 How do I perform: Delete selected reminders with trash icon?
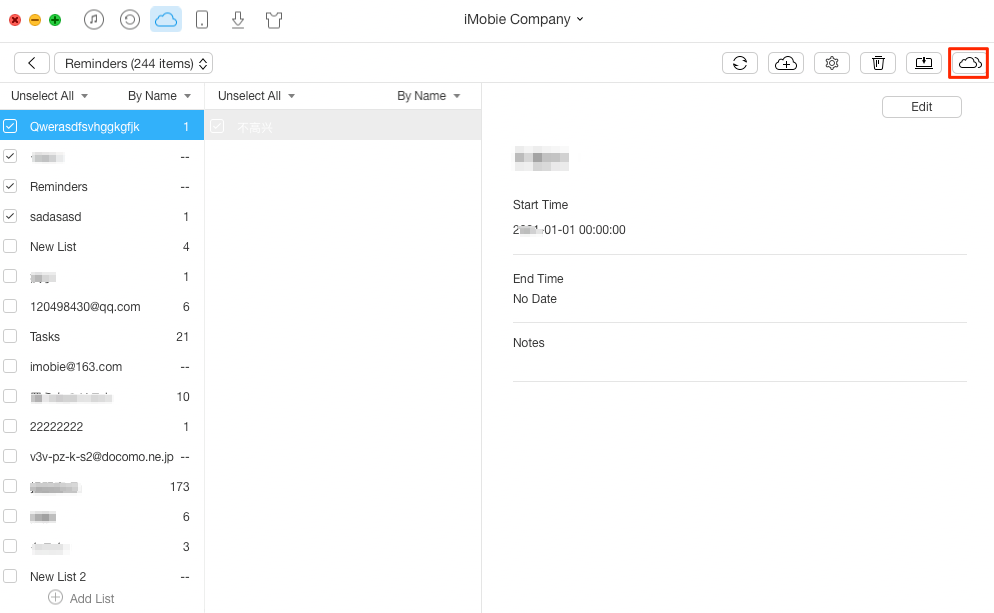[878, 63]
